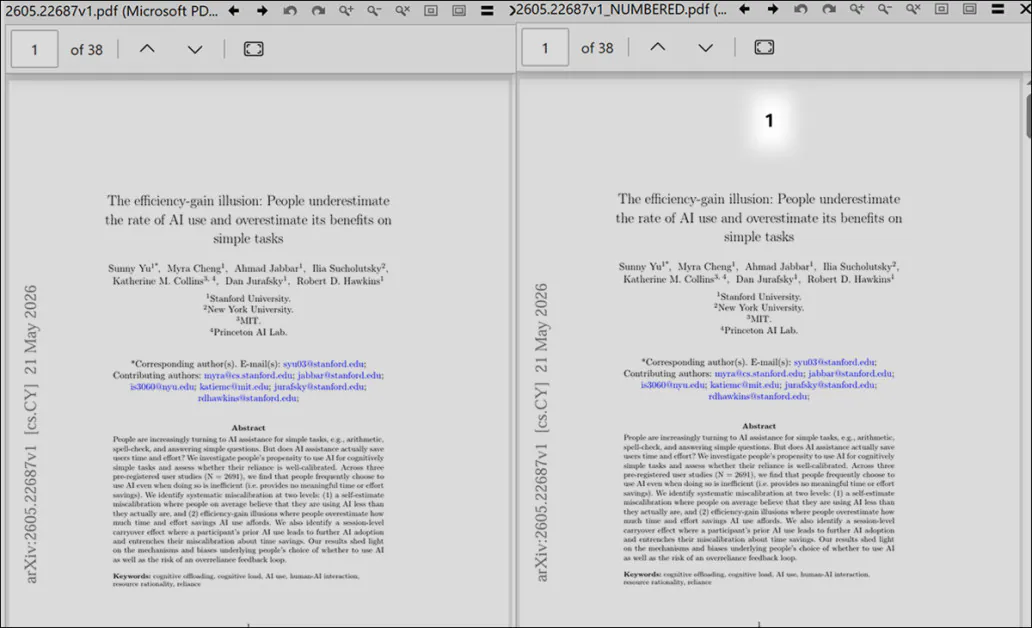Go to next page in the NUMBERED.pdf viewer
The image size is (1032, 628).
pos(706,48)
